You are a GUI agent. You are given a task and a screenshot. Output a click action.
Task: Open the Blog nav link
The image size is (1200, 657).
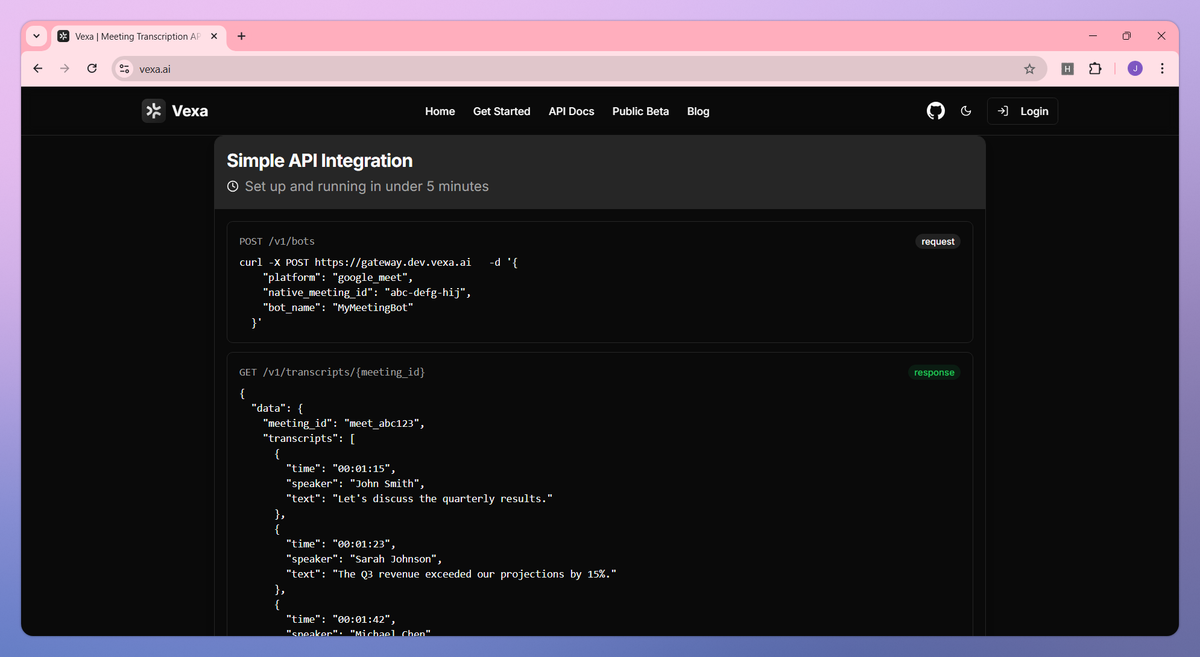pos(698,111)
